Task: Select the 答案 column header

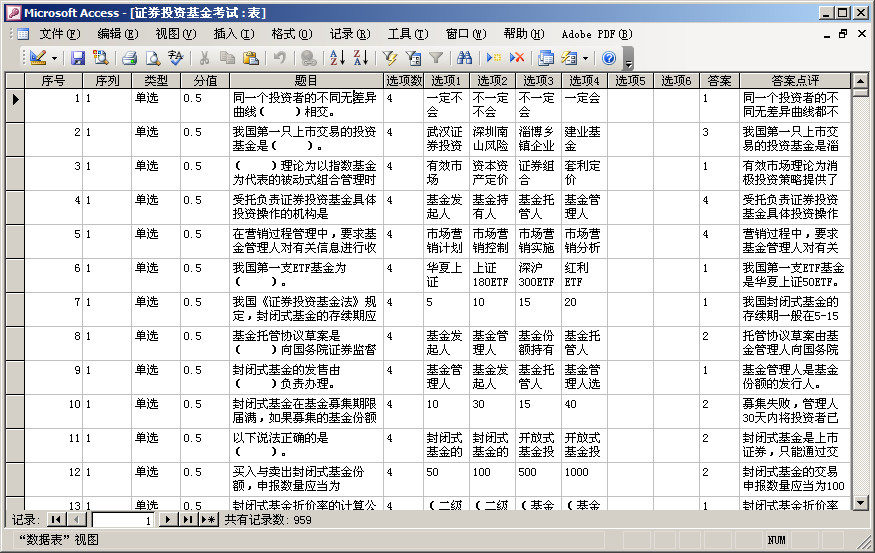Action: pyautogui.click(x=719, y=80)
